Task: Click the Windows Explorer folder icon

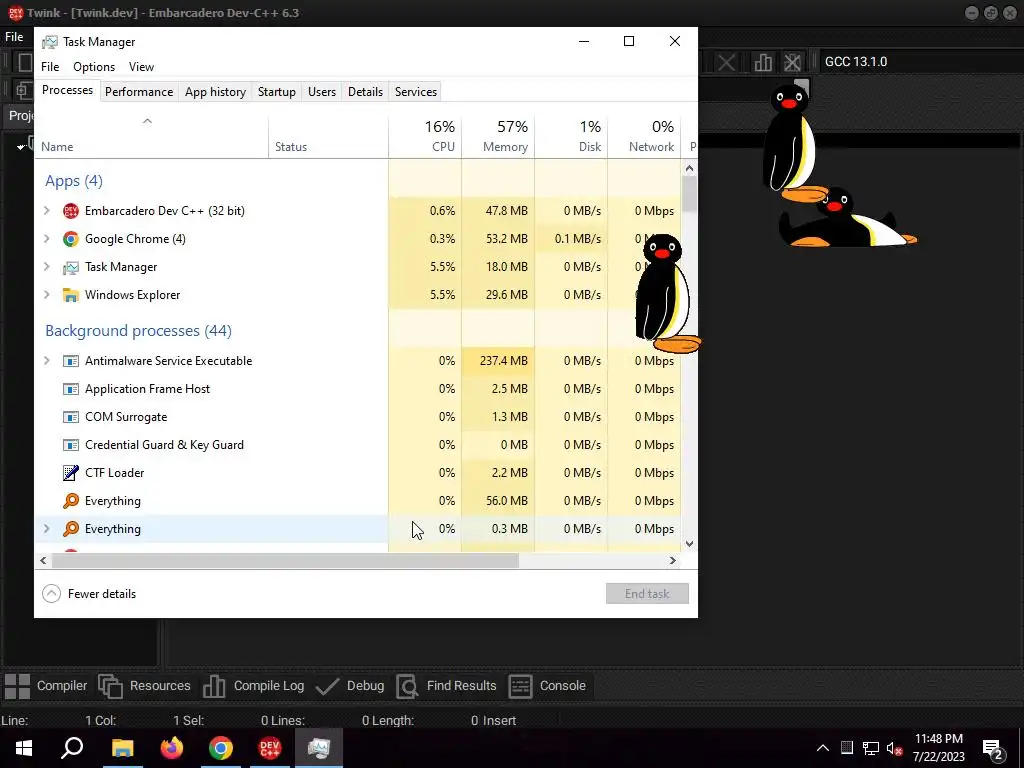Action: coord(71,295)
